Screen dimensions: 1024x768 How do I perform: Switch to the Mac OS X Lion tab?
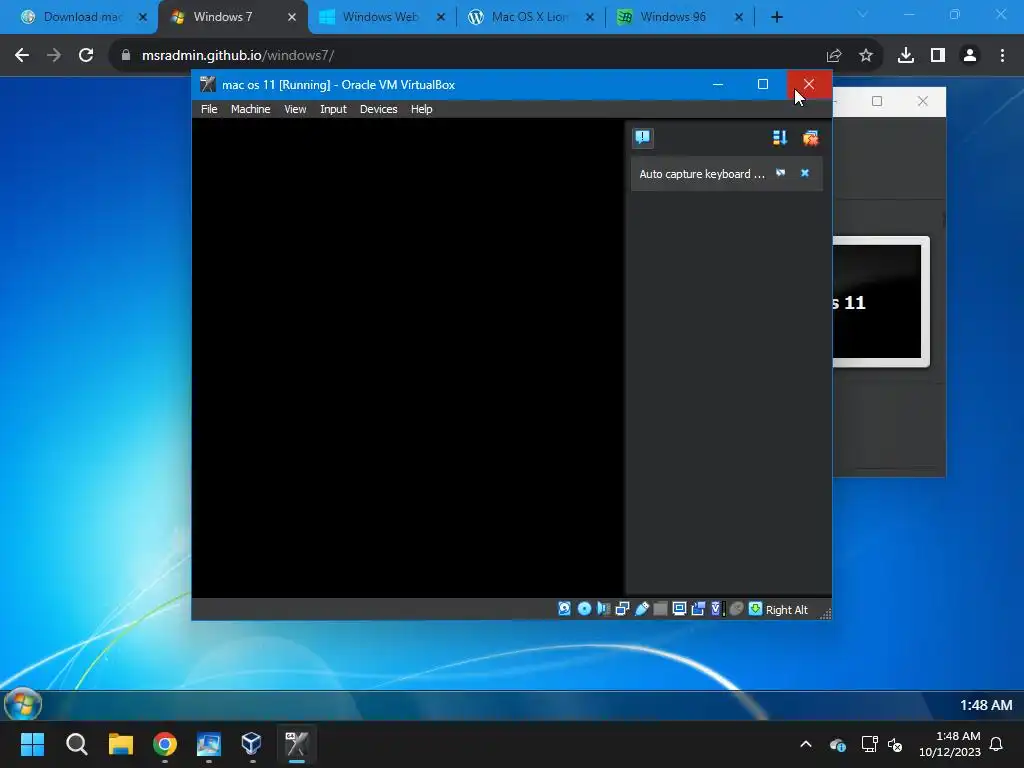click(530, 17)
